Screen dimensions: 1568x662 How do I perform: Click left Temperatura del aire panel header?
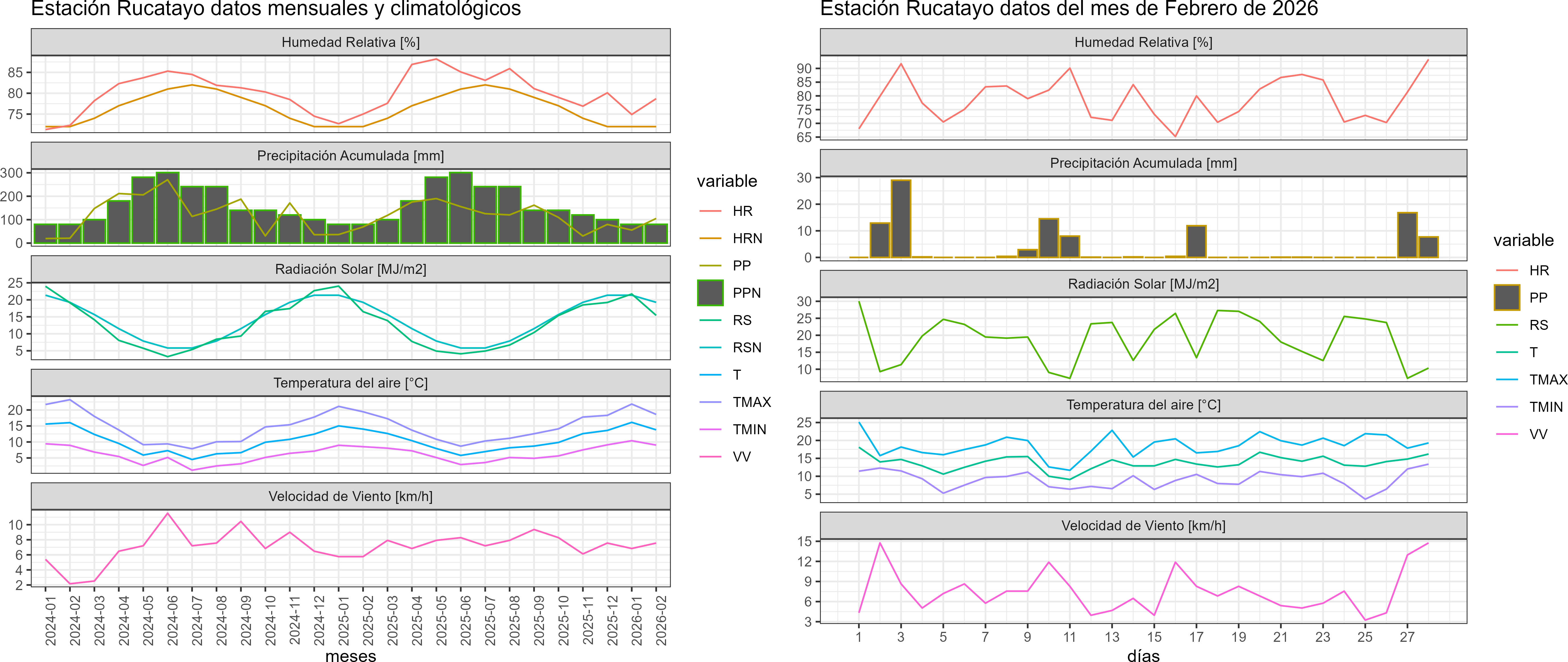click(351, 383)
